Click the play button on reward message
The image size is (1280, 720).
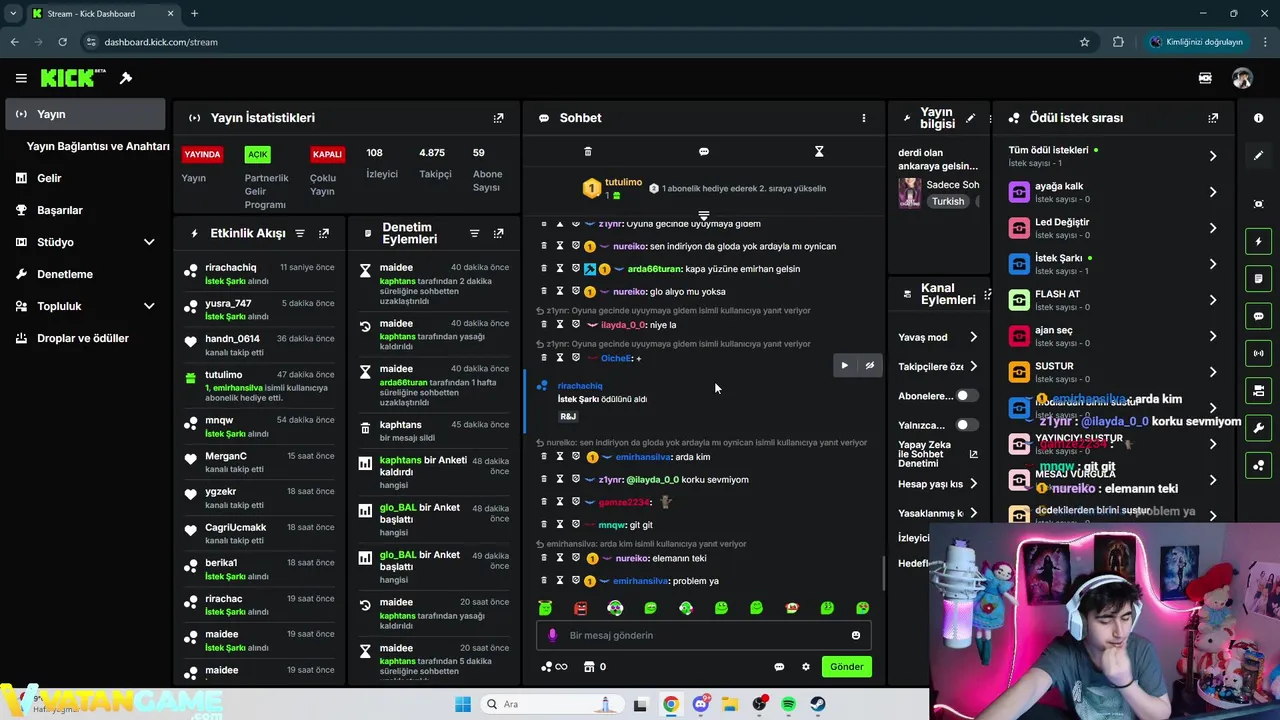(845, 366)
